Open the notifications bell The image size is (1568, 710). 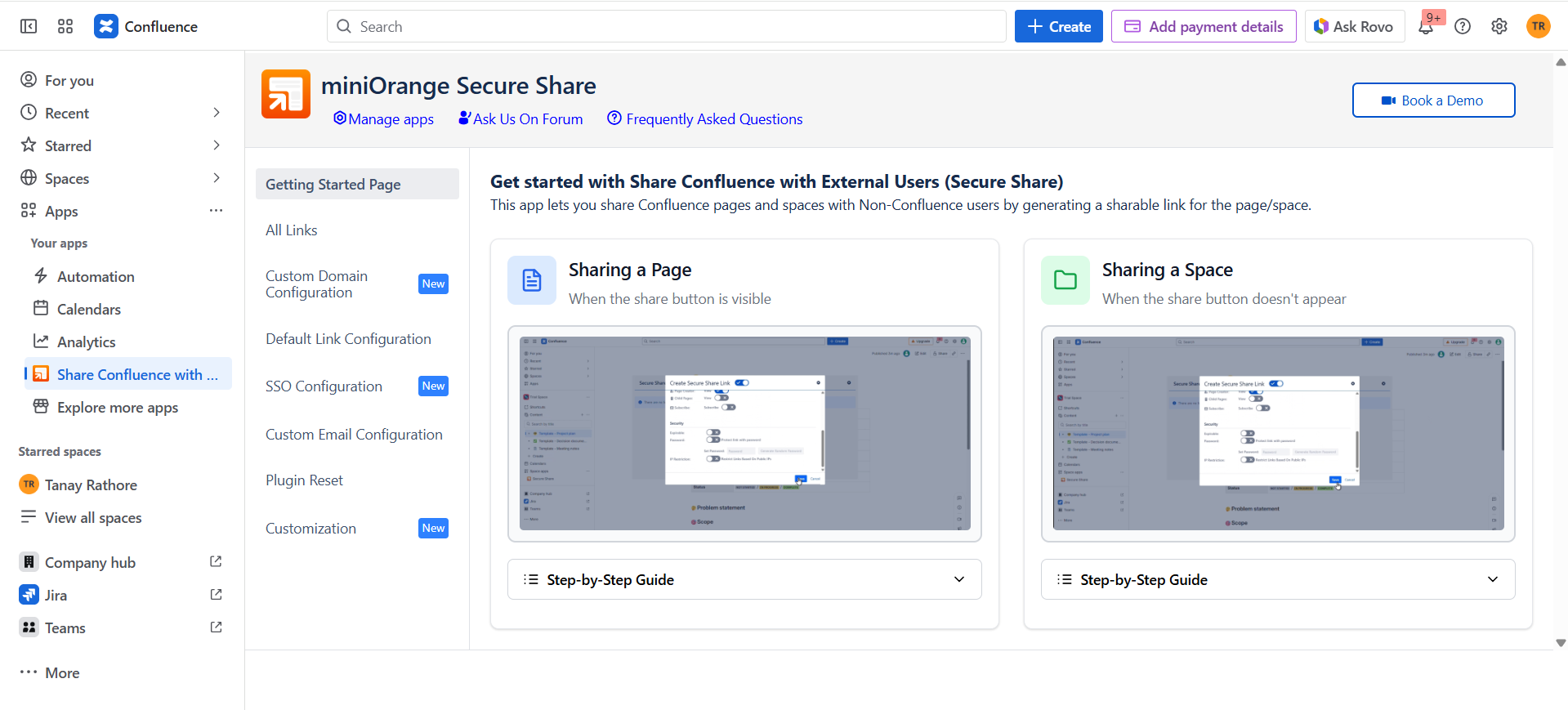pyautogui.click(x=1426, y=26)
